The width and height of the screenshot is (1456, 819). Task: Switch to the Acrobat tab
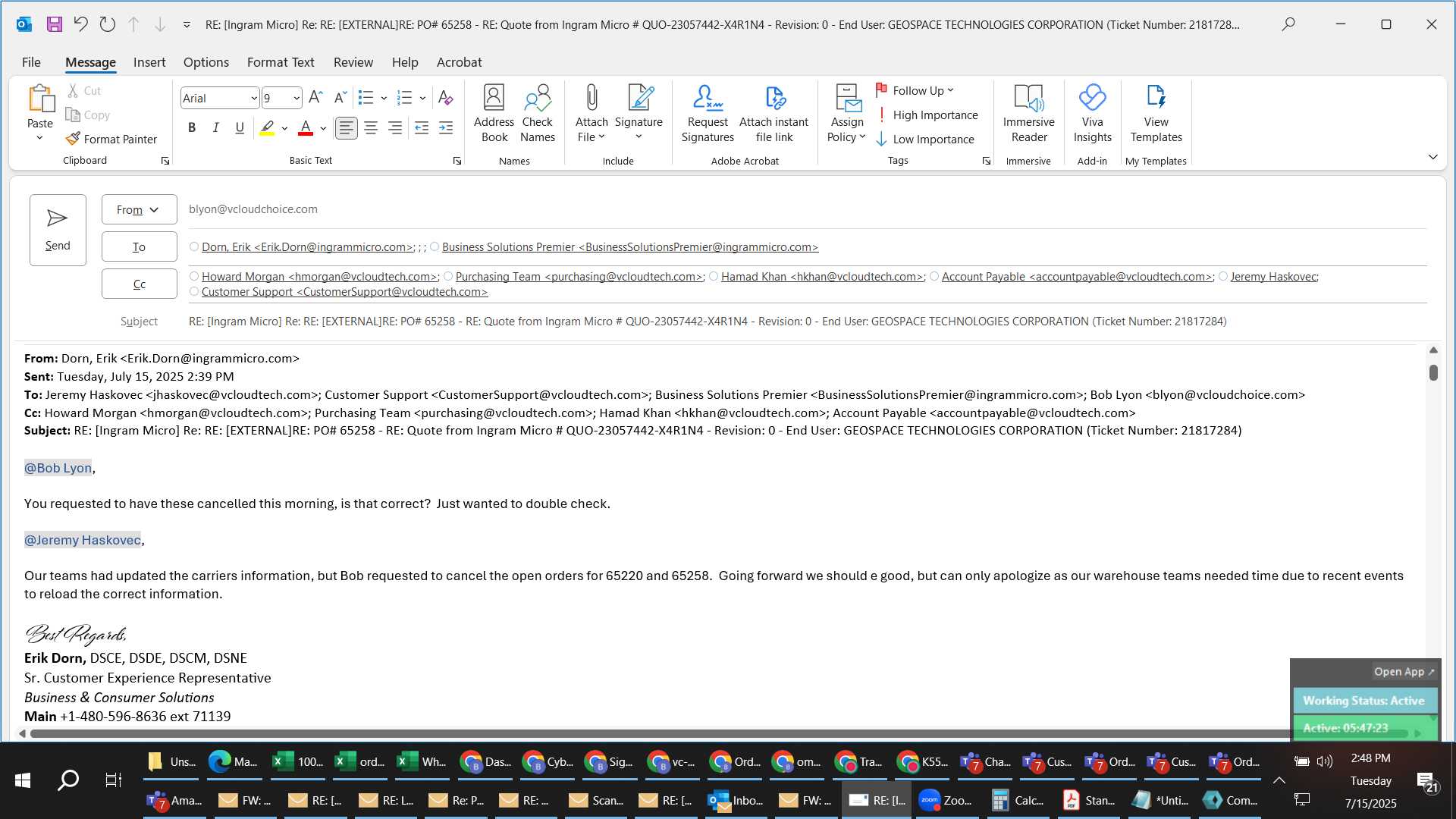(x=459, y=62)
